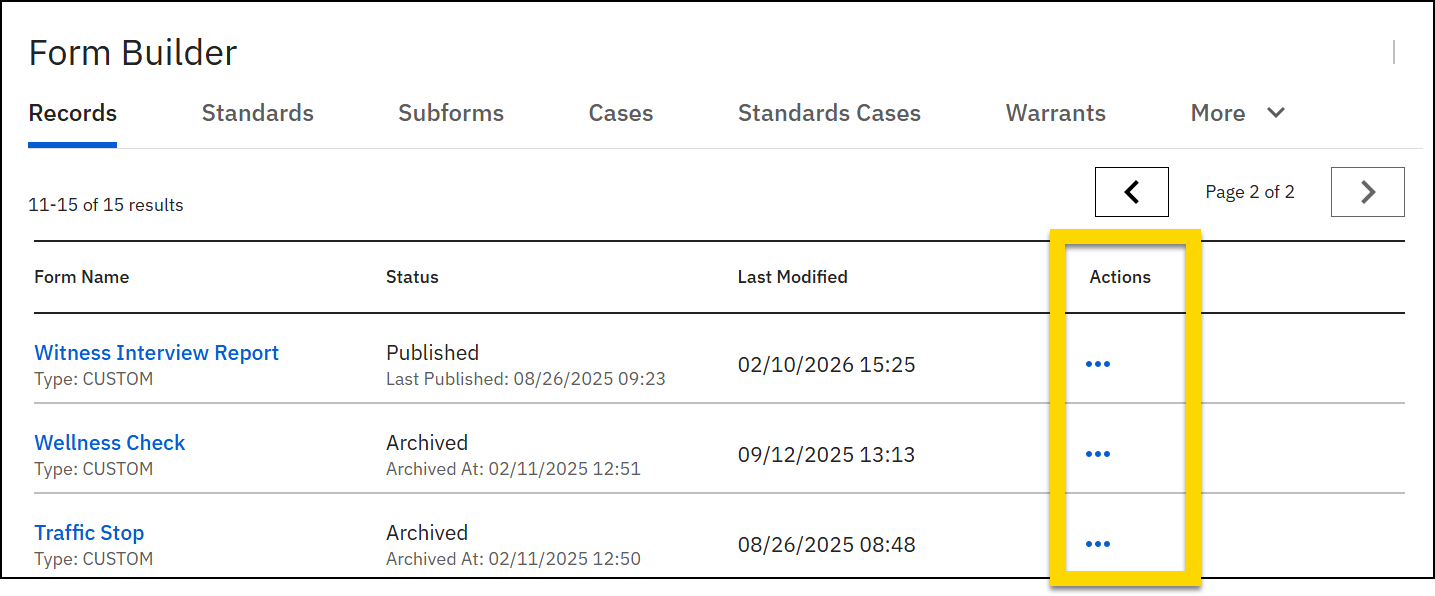Screen dimensions: 1435x596
Task: Switch to the Warrants tab
Action: click(1055, 113)
